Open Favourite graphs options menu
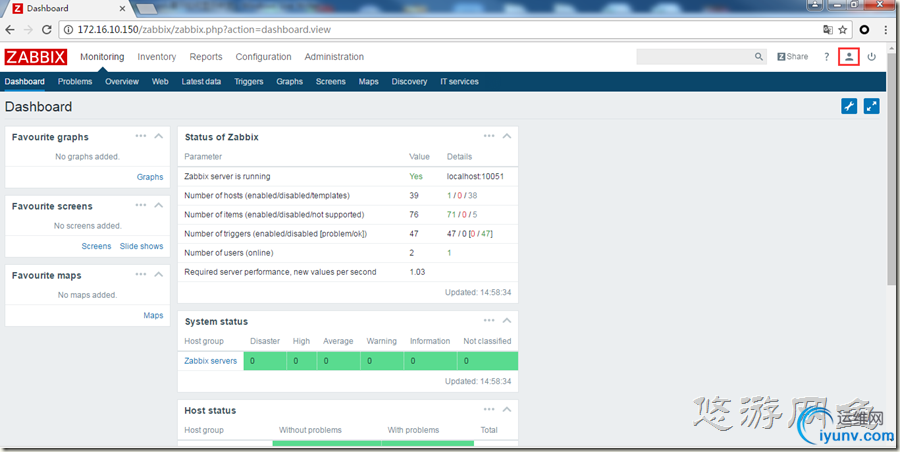This screenshot has width=900, height=452. coord(141,136)
